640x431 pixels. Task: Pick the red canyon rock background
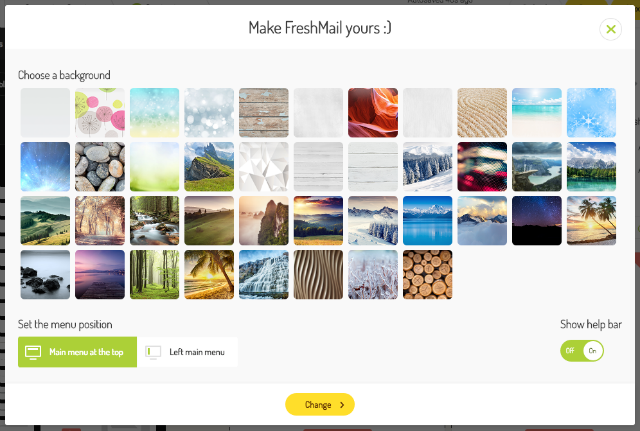click(x=373, y=113)
